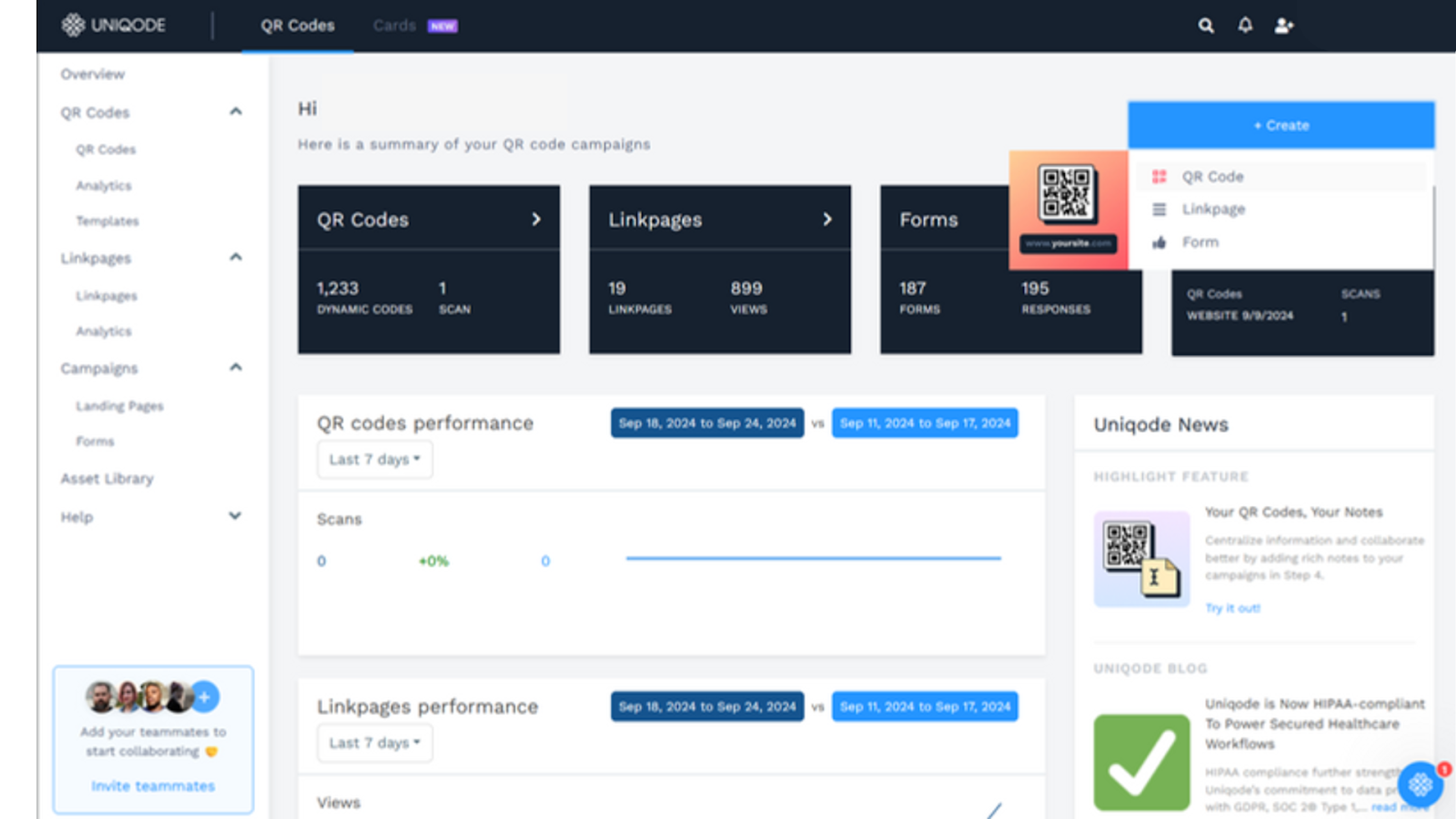1456x819 pixels.
Task: Click Invite teammates link
Action: [153, 786]
